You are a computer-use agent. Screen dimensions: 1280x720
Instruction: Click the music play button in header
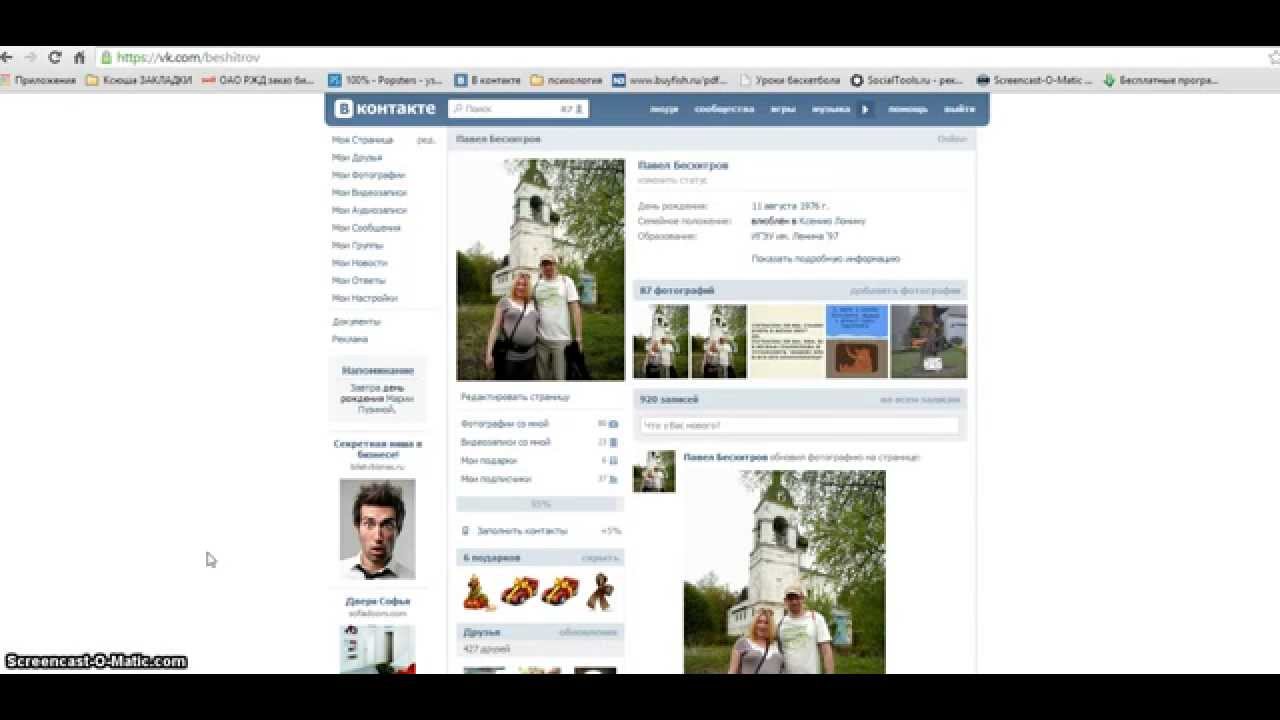[866, 109]
